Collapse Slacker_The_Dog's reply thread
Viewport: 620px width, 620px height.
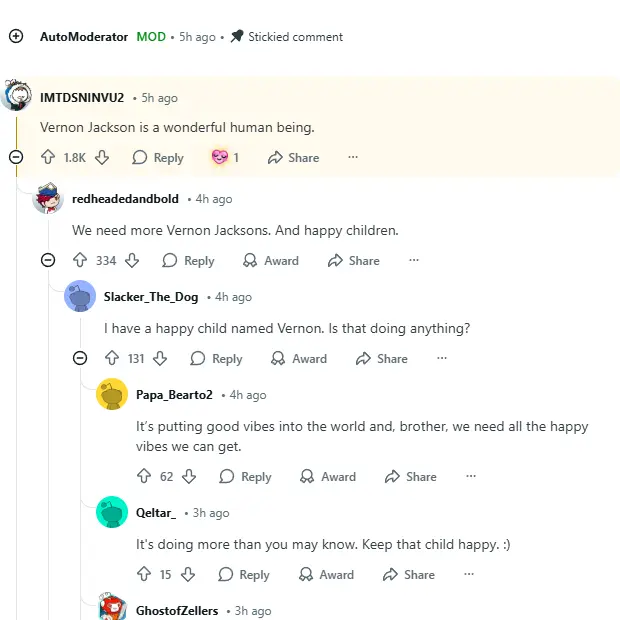(x=80, y=359)
